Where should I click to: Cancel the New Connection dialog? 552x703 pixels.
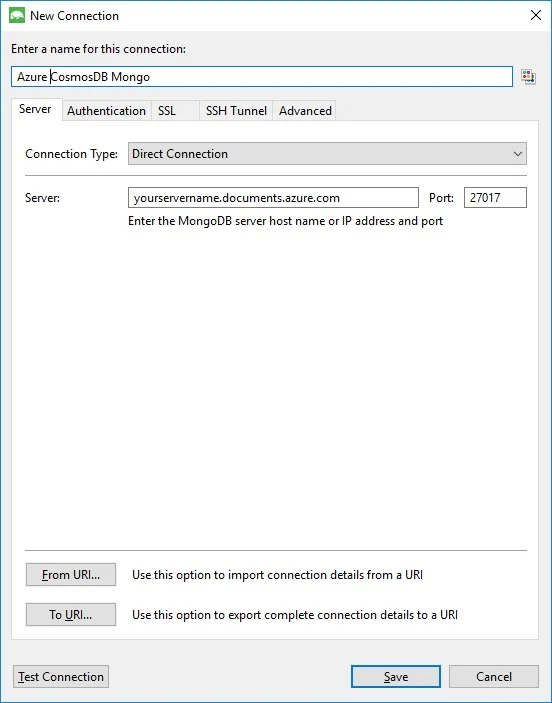[494, 677]
